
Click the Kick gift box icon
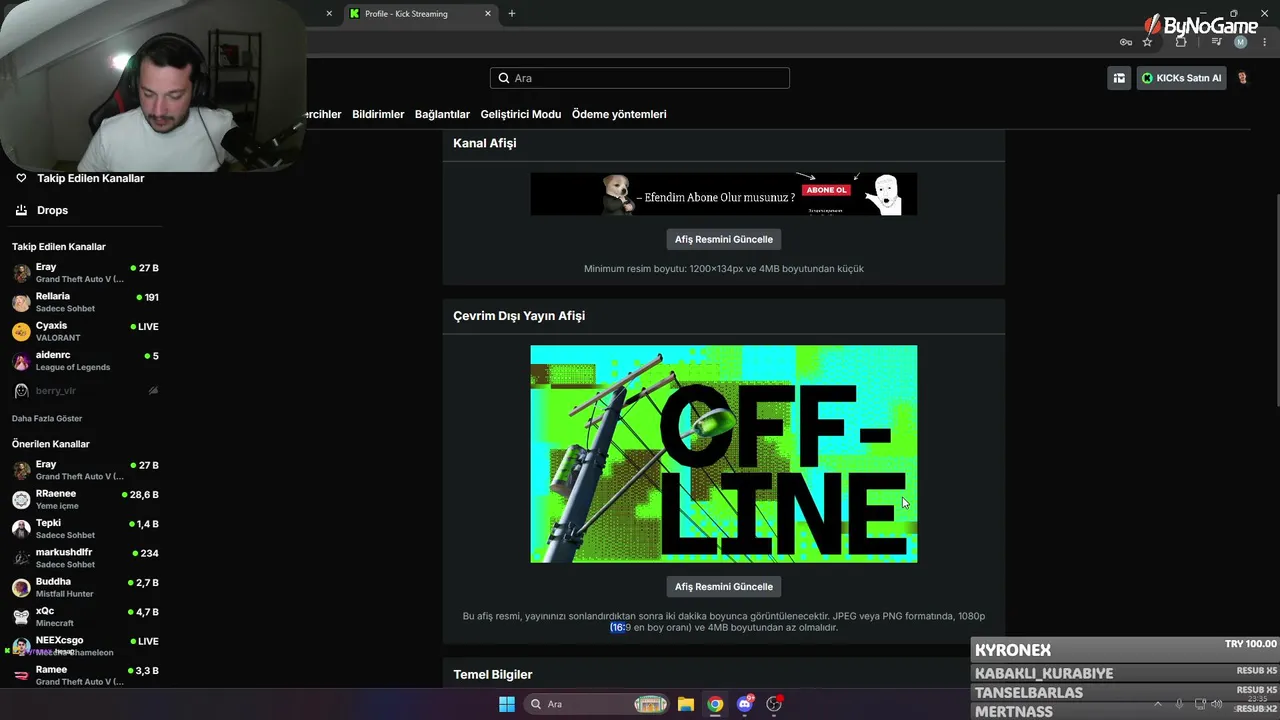coord(1119,78)
